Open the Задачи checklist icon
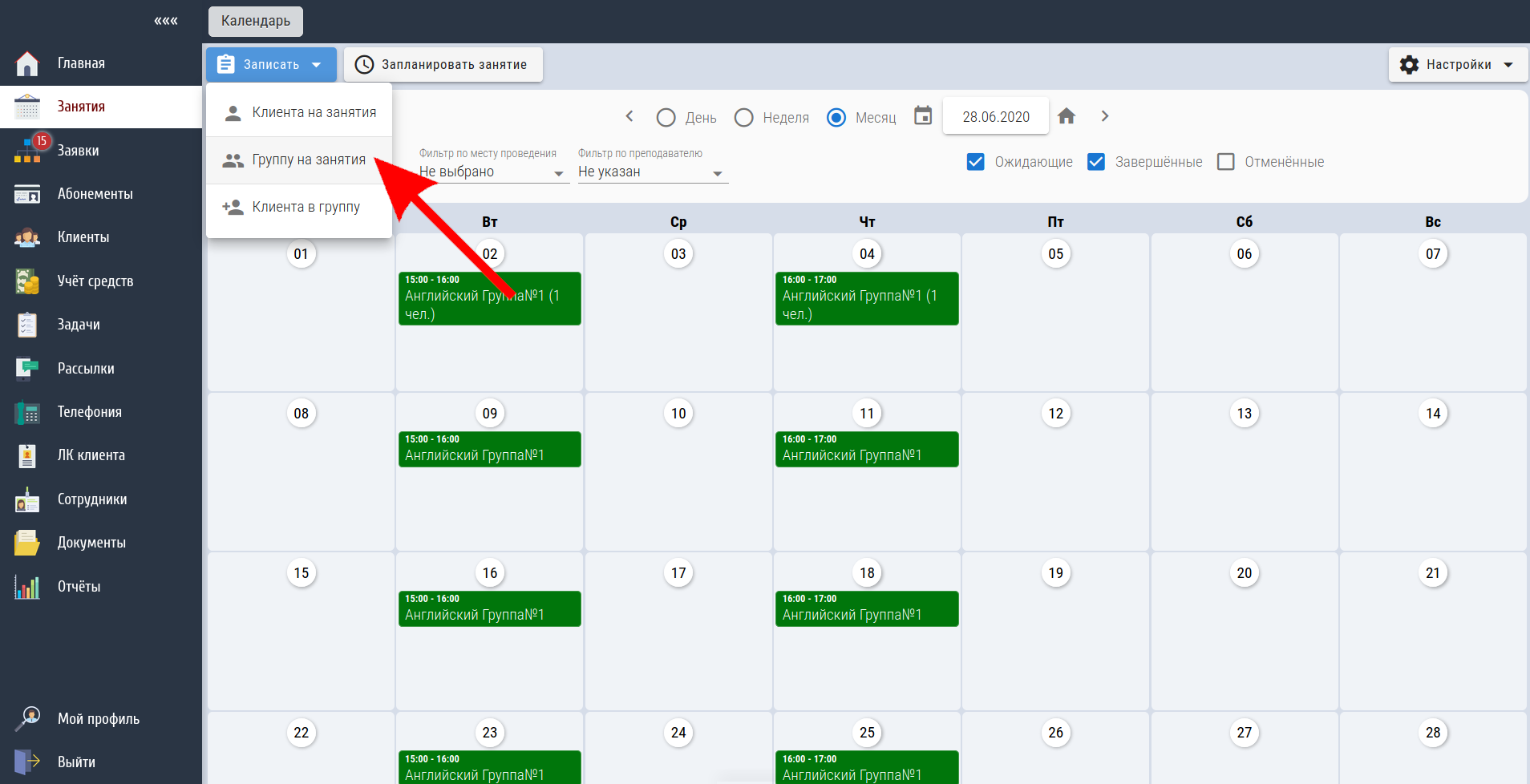1530x784 pixels. point(27,325)
